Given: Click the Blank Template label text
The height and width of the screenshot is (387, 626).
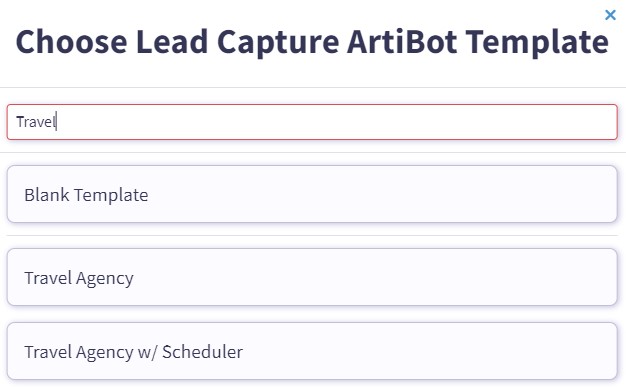Looking at the screenshot, I should (x=86, y=195).
